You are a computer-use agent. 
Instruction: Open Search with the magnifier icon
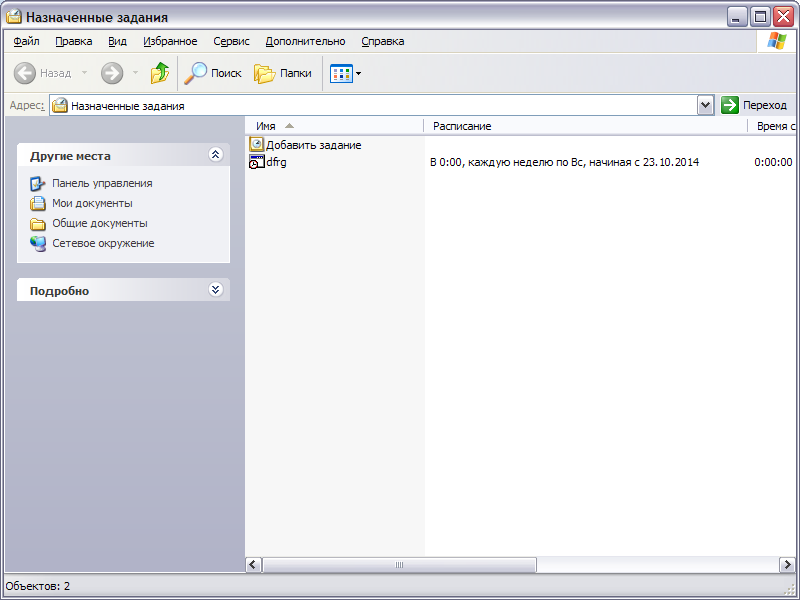(x=195, y=73)
